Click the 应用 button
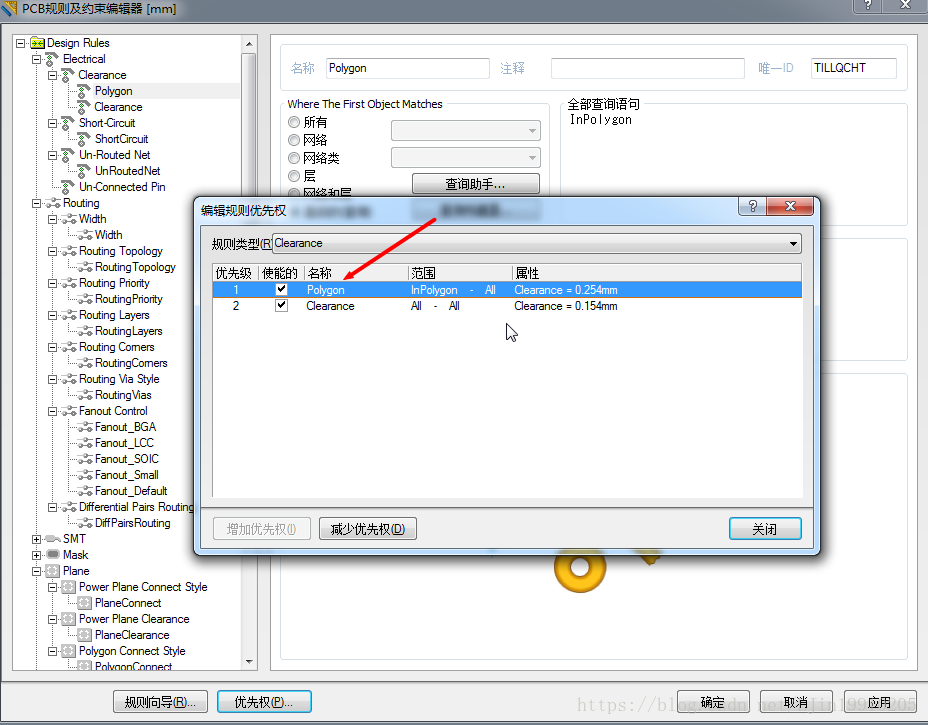This screenshot has width=928, height=725. pos(879,702)
